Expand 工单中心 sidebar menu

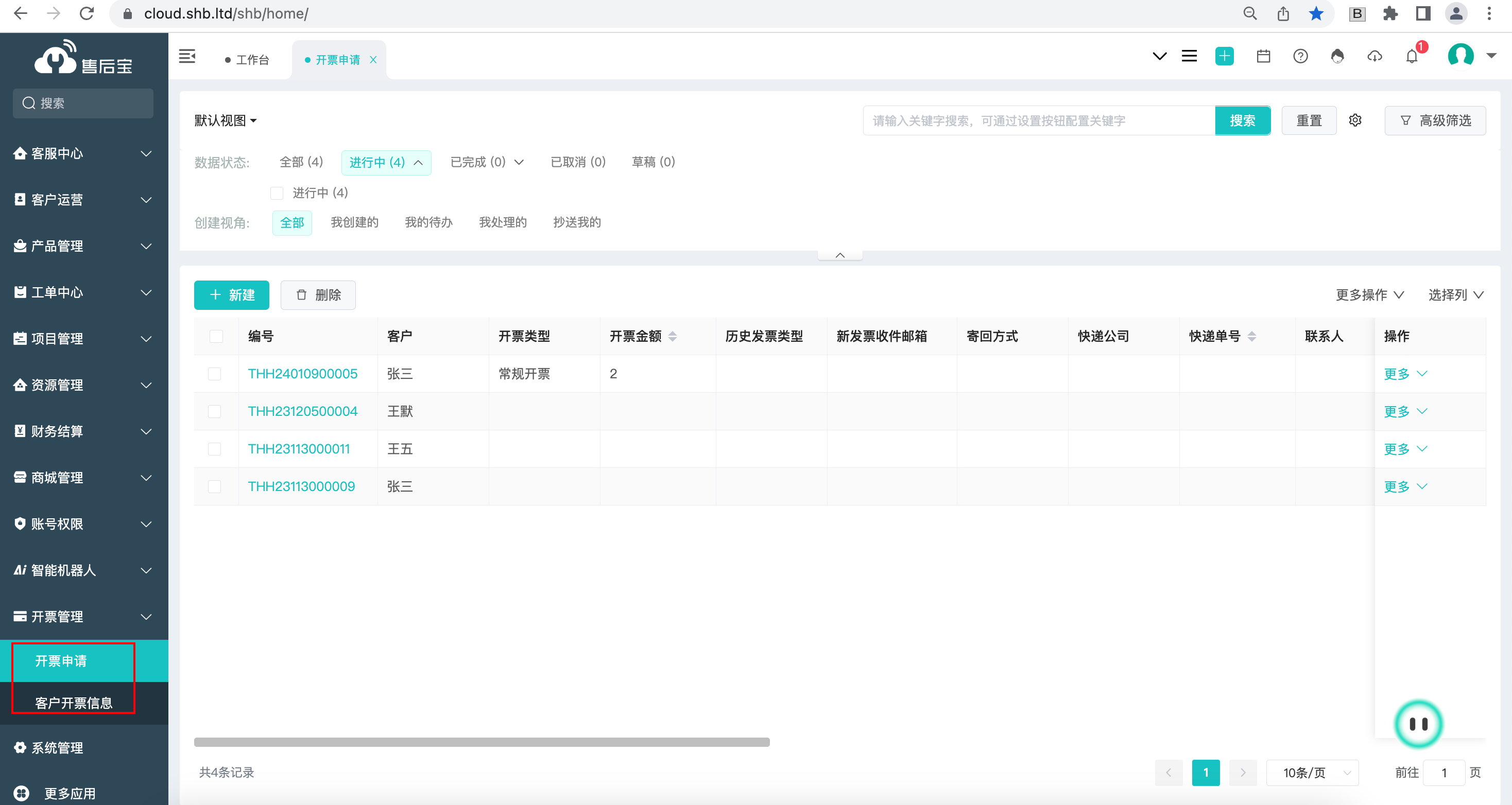point(83,292)
